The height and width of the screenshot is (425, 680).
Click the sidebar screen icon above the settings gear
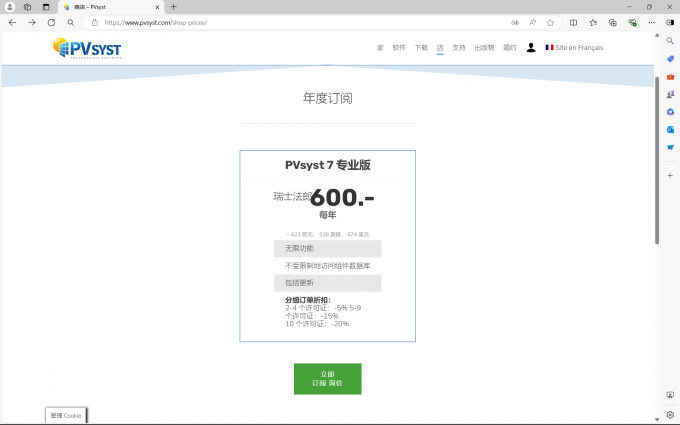point(670,395)
